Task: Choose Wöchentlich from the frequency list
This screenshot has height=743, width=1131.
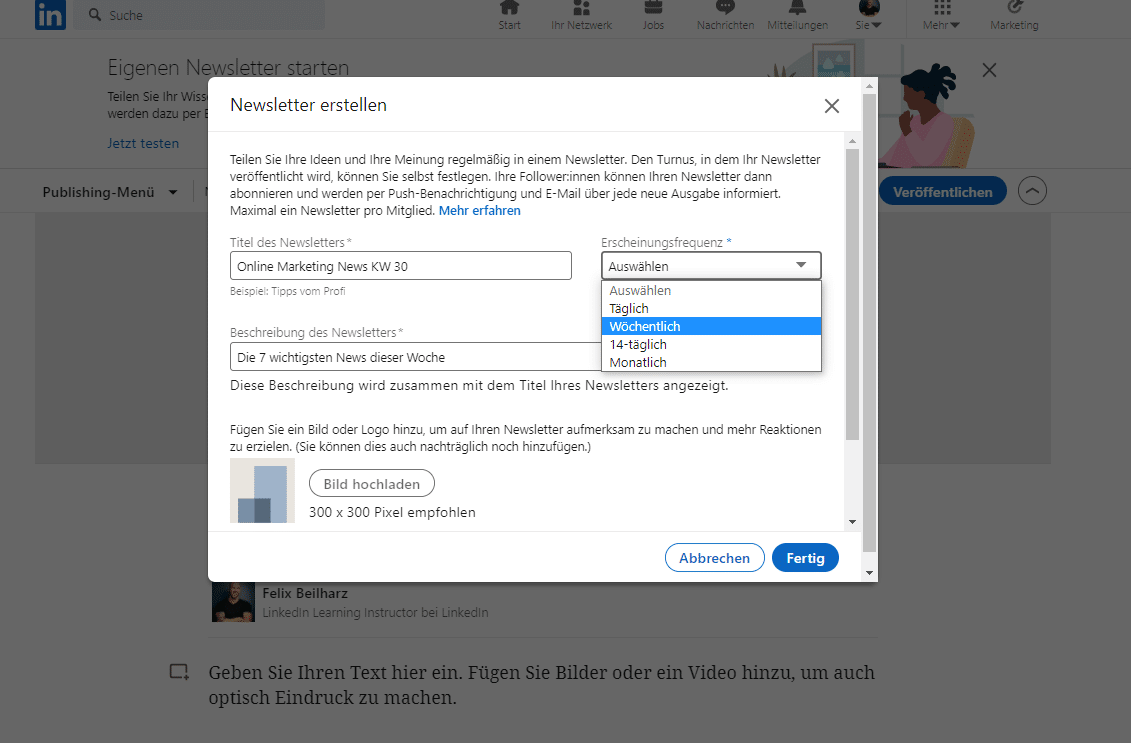Action: click(x=711, y=326)
